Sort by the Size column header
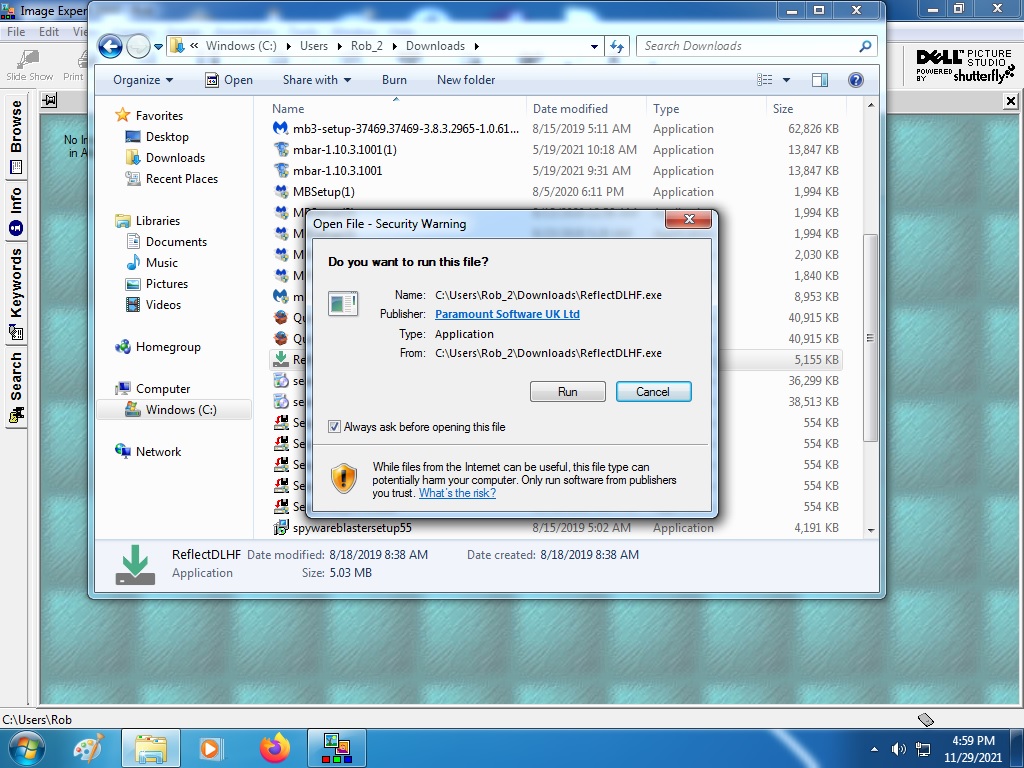This screenshot has height=768, width=1024. click(x=806, y=109)
